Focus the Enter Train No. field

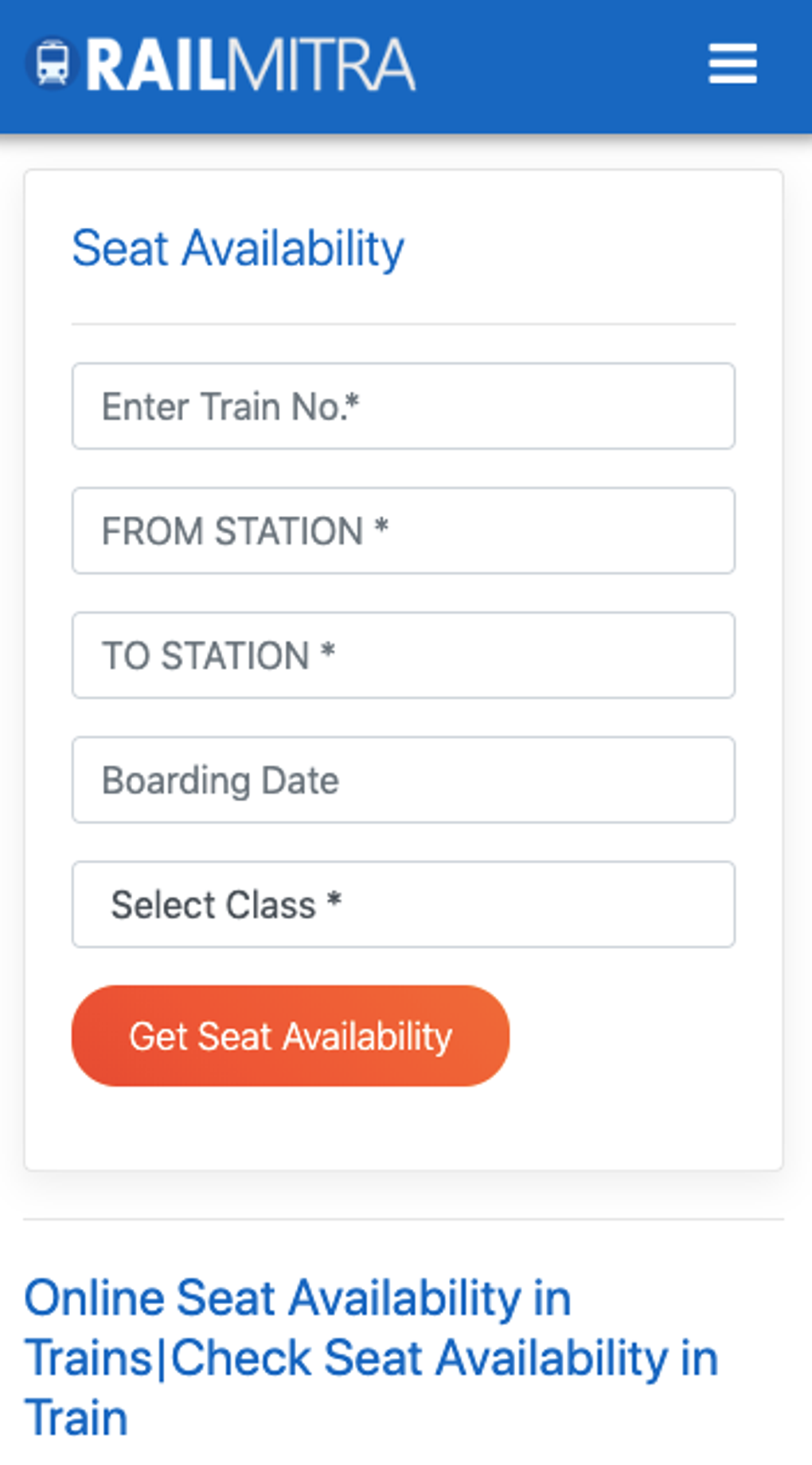pyautogui.click(x=403, y=406)
